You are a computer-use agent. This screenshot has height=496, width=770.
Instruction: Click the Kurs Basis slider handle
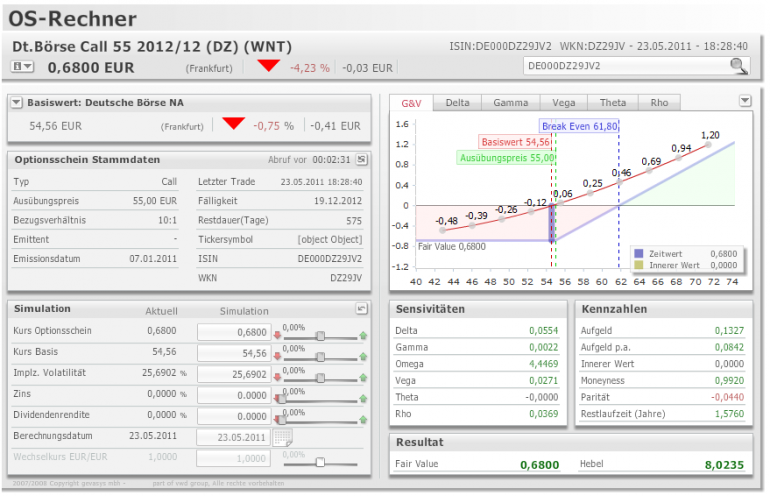click(x=320, y=357)
